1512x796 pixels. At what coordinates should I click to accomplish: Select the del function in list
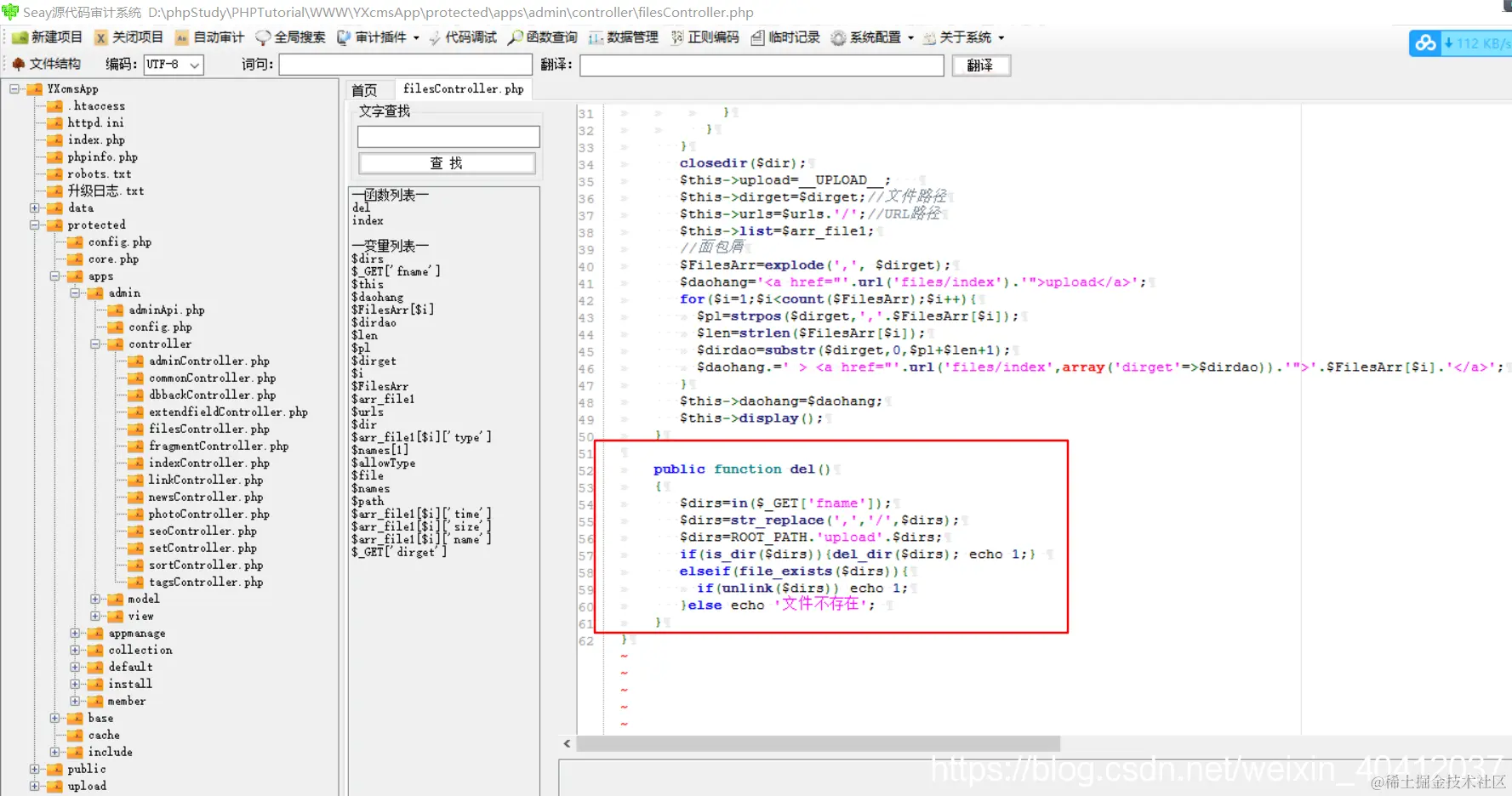361,208
